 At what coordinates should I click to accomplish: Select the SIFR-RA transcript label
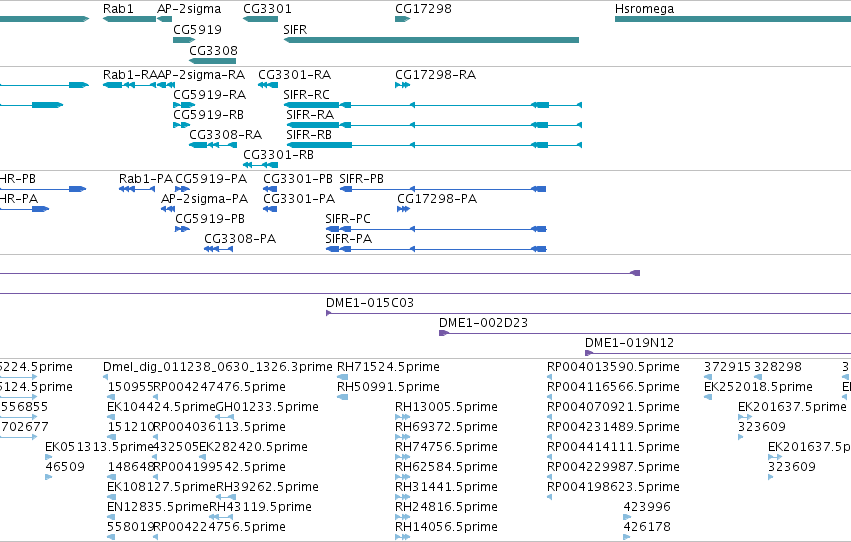point(310,115)
